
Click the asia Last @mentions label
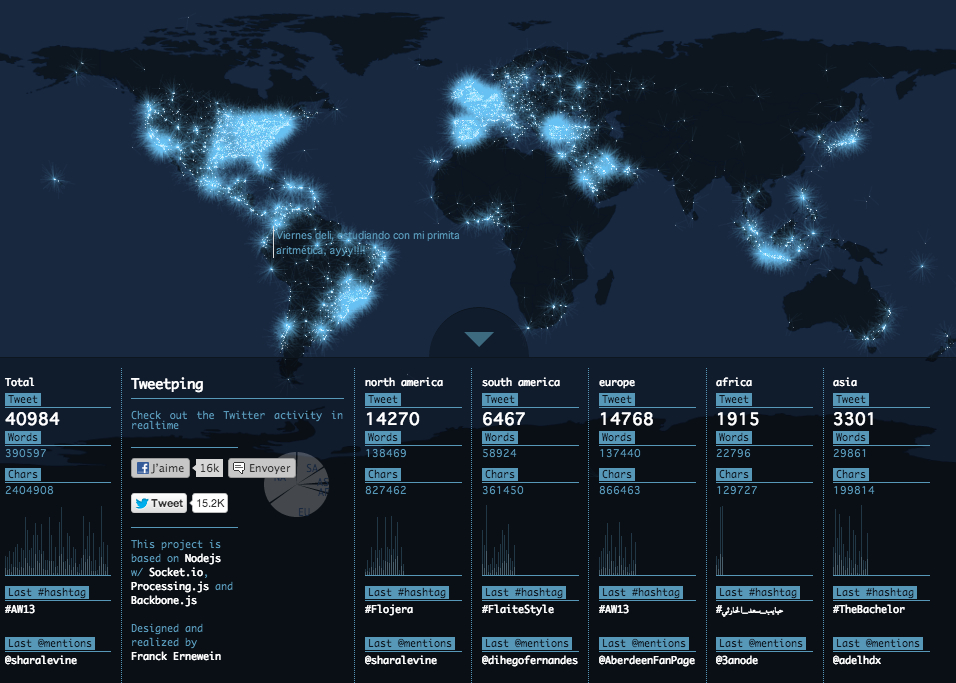click(877, 643)
